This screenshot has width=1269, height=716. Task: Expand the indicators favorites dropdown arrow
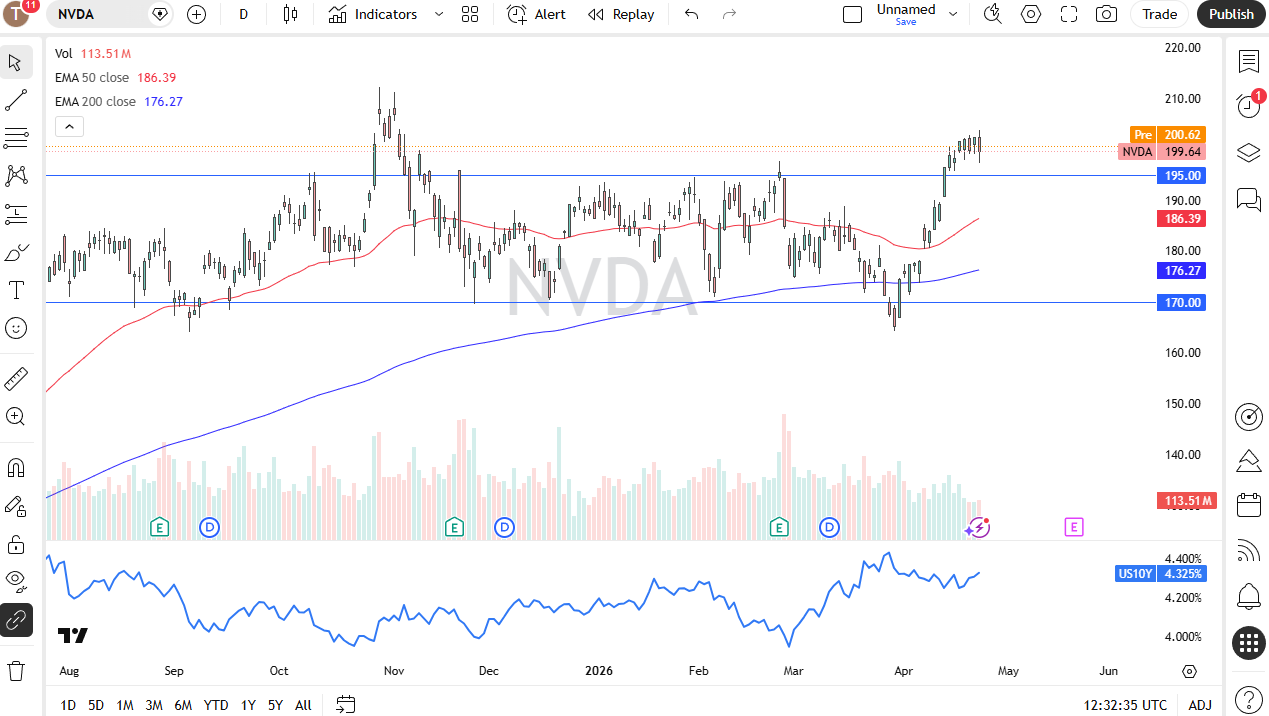coord(438,14)
